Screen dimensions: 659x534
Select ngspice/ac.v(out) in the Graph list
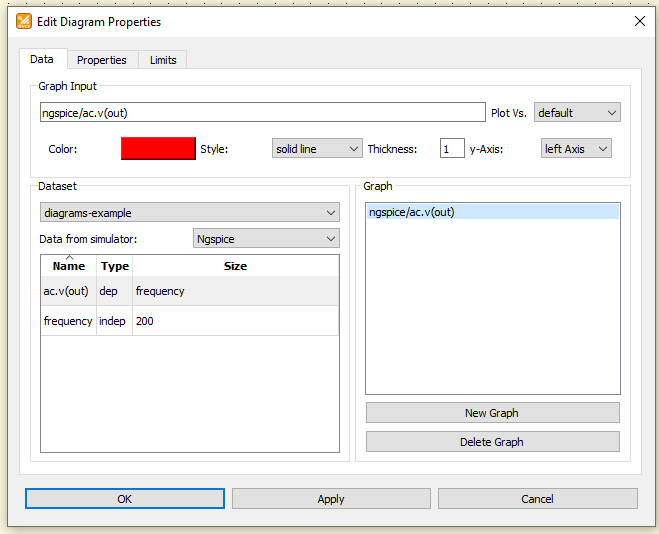click(493, 212)
